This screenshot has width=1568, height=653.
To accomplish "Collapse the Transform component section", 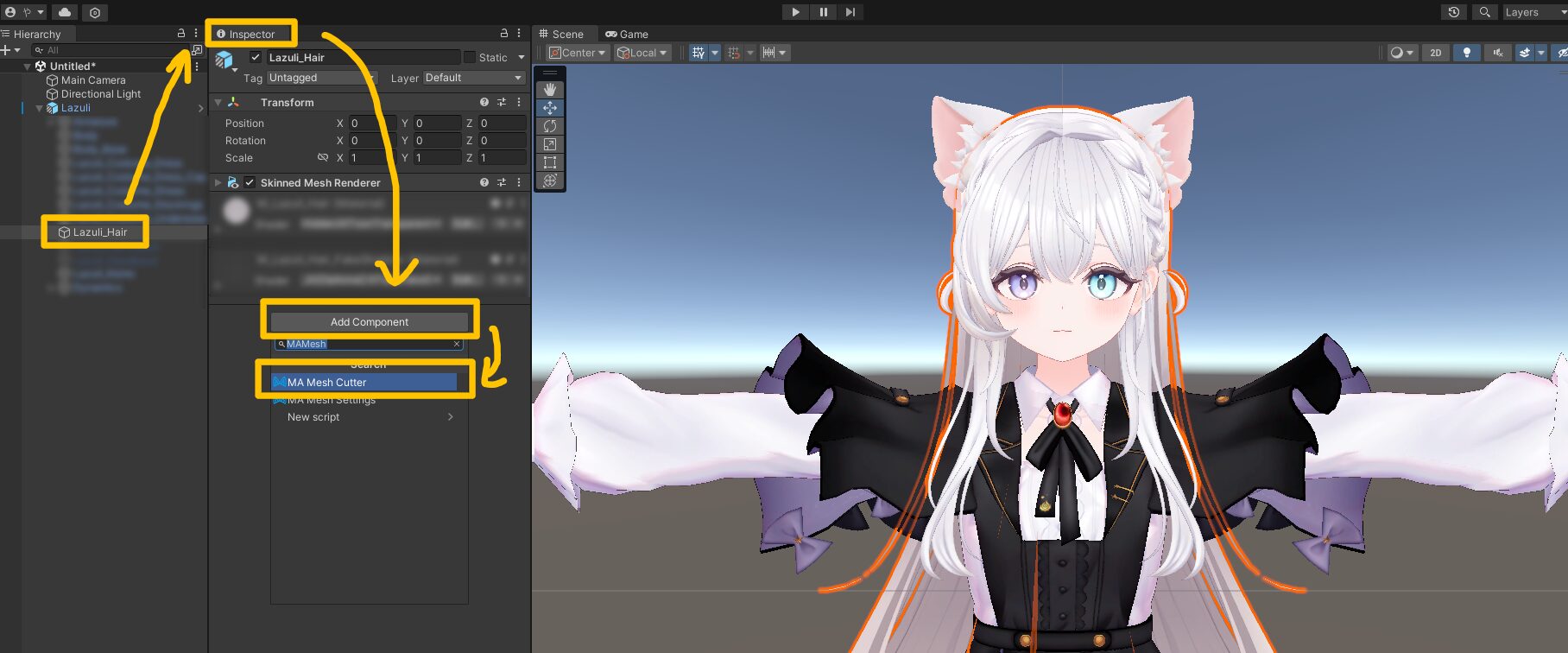I will (218, 102).
